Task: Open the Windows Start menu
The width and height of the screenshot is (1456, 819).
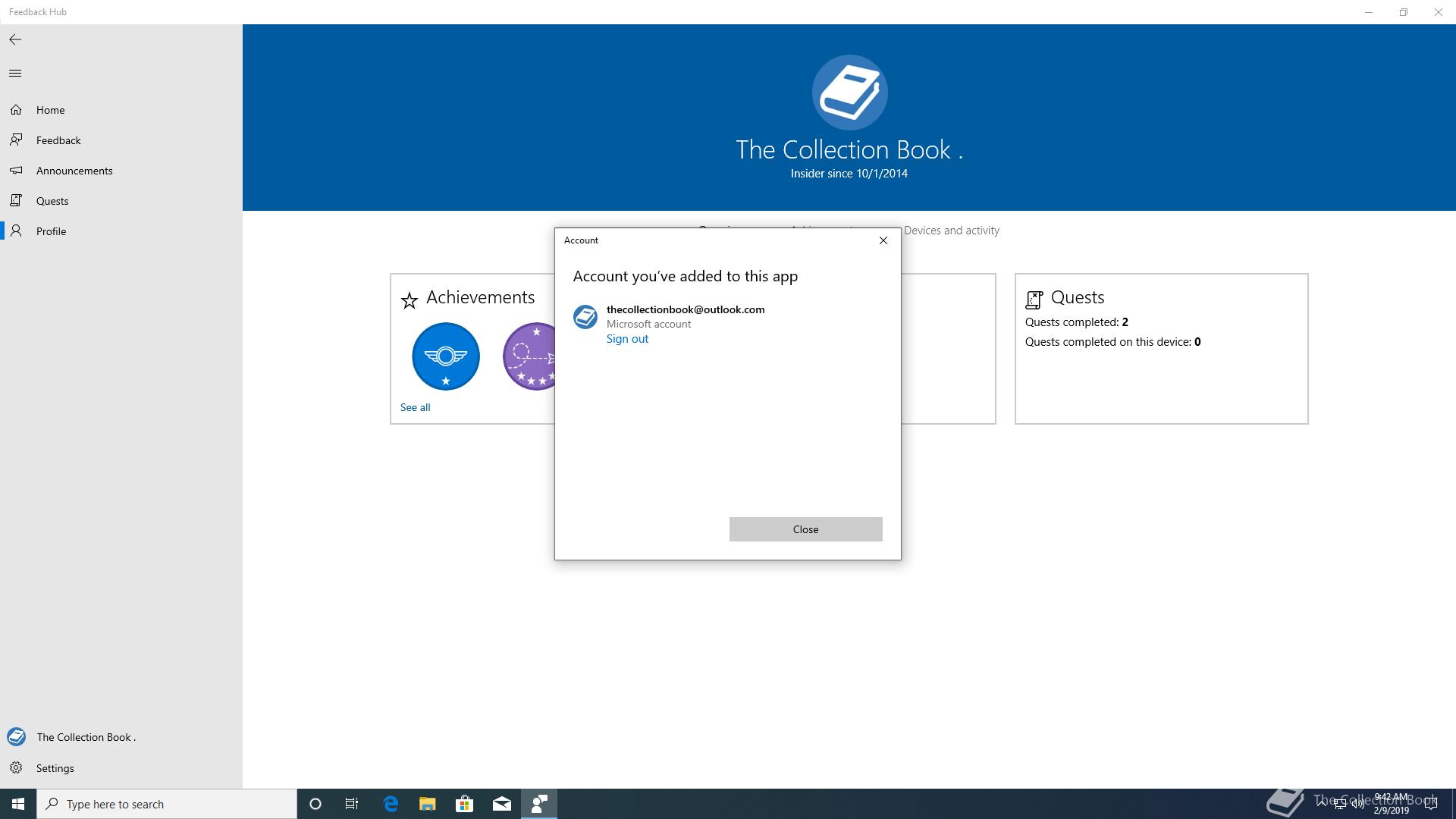Action: 18,804
